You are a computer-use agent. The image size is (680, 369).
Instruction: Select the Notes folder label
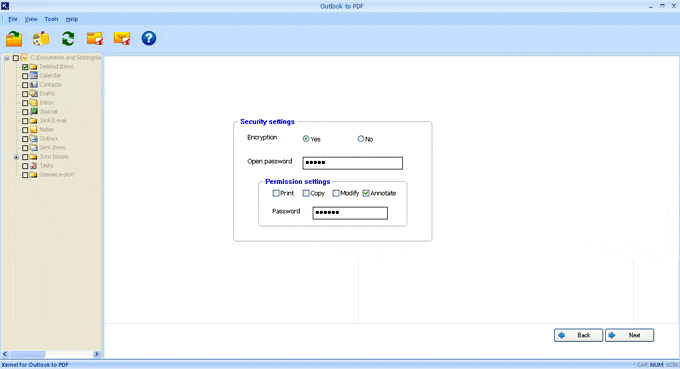(46, 130)
